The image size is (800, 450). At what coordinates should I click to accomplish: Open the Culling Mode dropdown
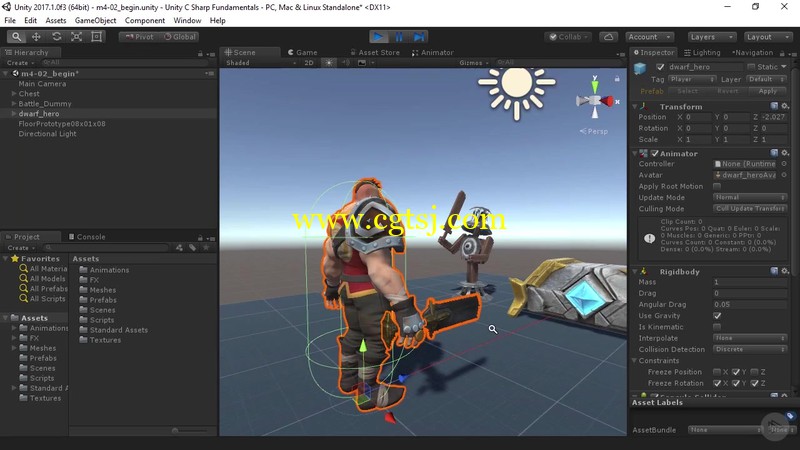click(749, 209)
